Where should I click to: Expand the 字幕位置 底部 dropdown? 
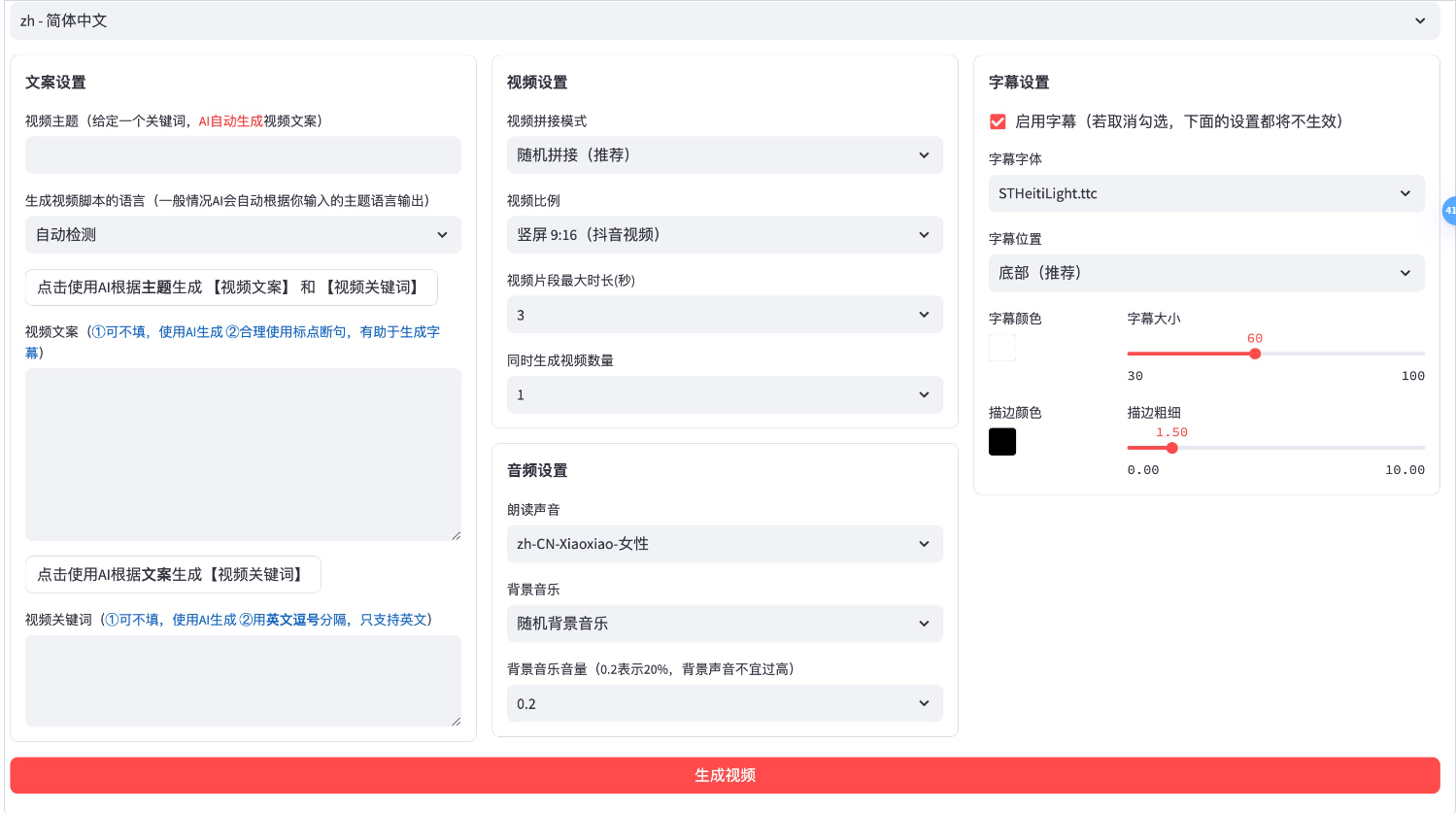click(x=1205, y=273)
